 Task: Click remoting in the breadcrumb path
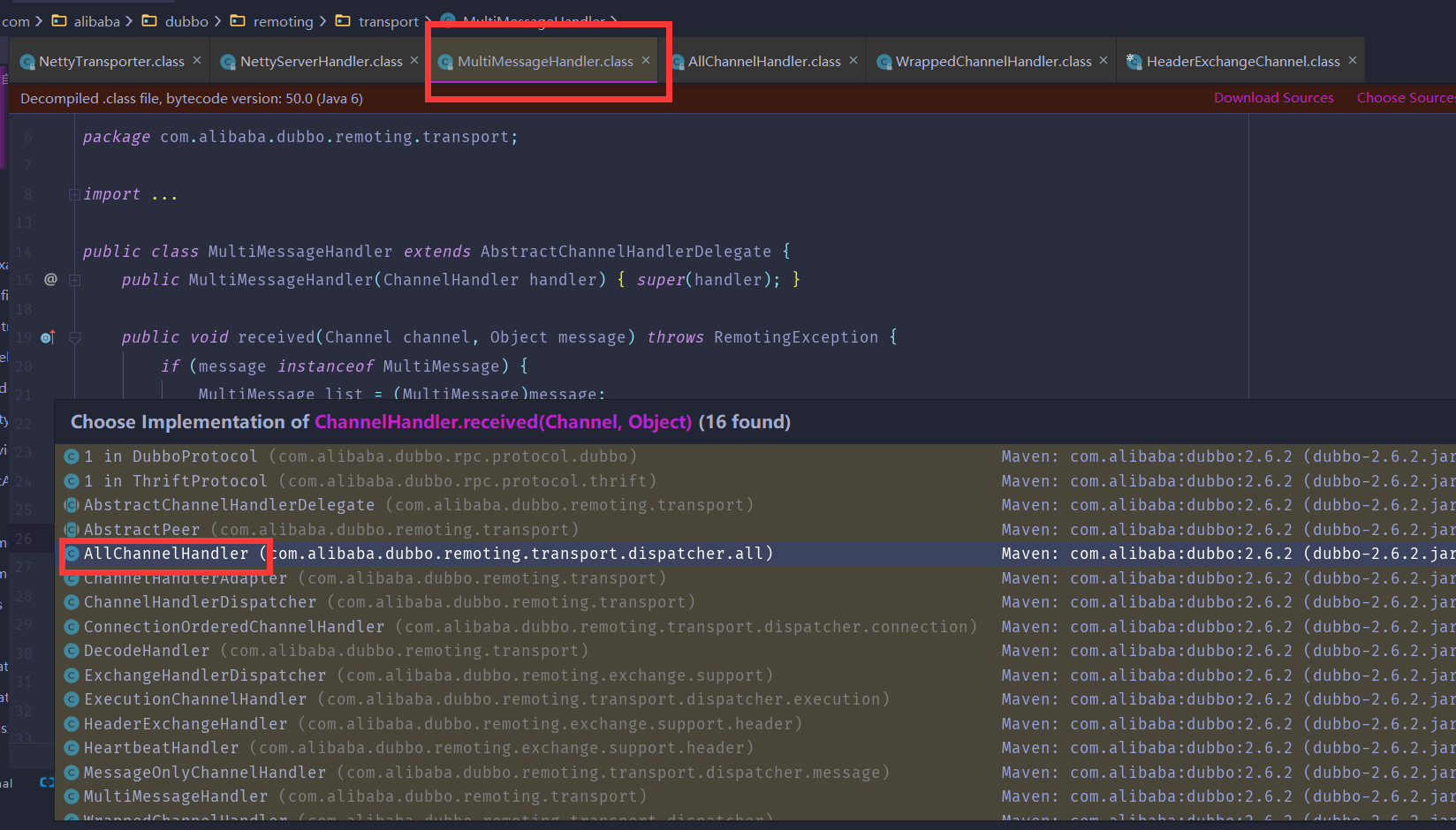[283, 21]
